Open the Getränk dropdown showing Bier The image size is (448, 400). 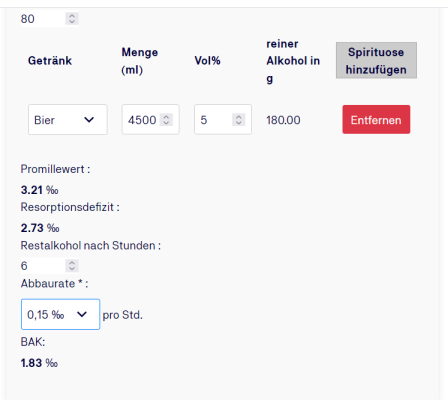pos(68,119)
